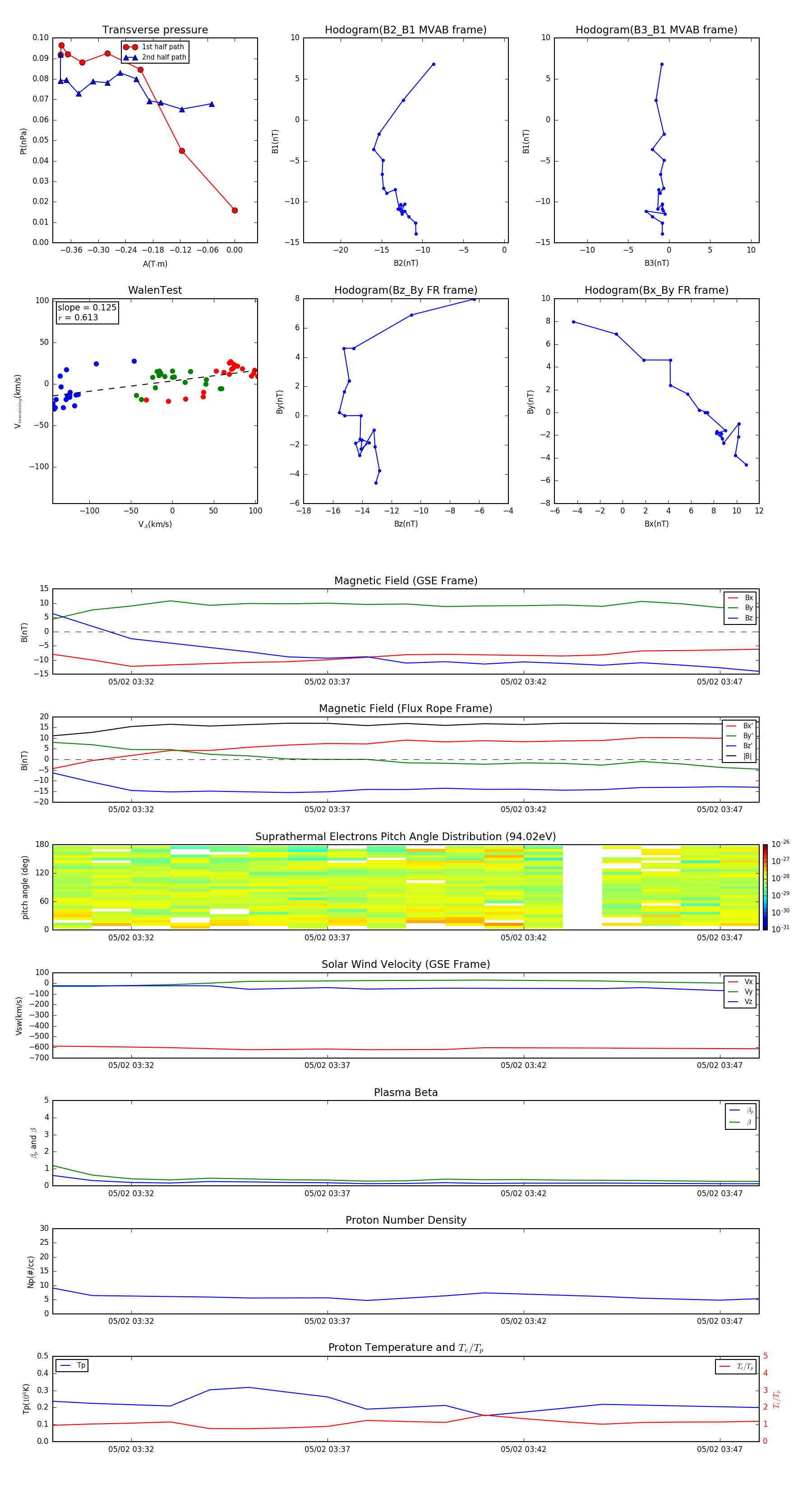Image resolution: width=812 pixels, height=1489 pixels.
Task: Click the 'Bx(nT)' x-axis label
Action: point(656,524)
